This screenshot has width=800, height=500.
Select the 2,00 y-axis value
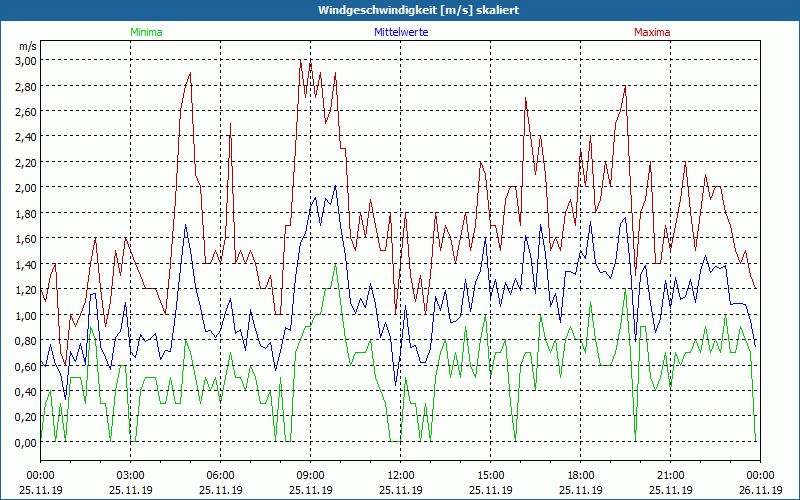(25, 188)
